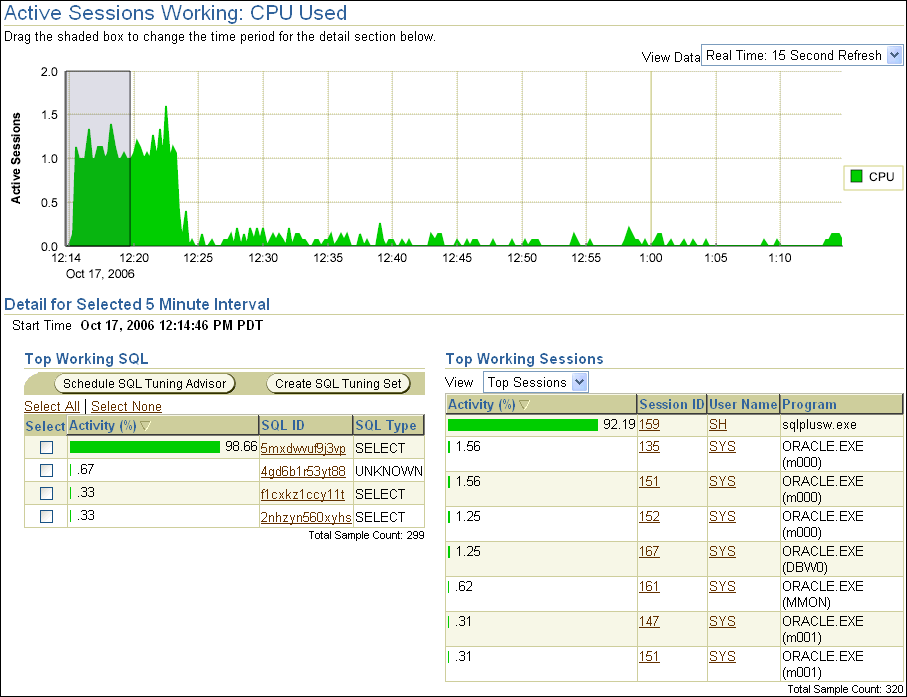The height and width of the screenshot is (697, 907).
Task: Click the shaded time-interval box on chart
Action: (98, 157)
